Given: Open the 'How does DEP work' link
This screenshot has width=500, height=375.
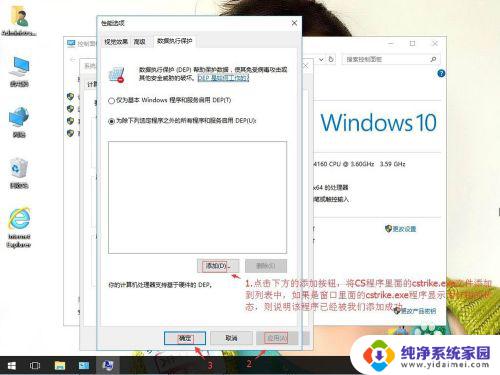Looking at the screenshot, I should tap(223, 78).
